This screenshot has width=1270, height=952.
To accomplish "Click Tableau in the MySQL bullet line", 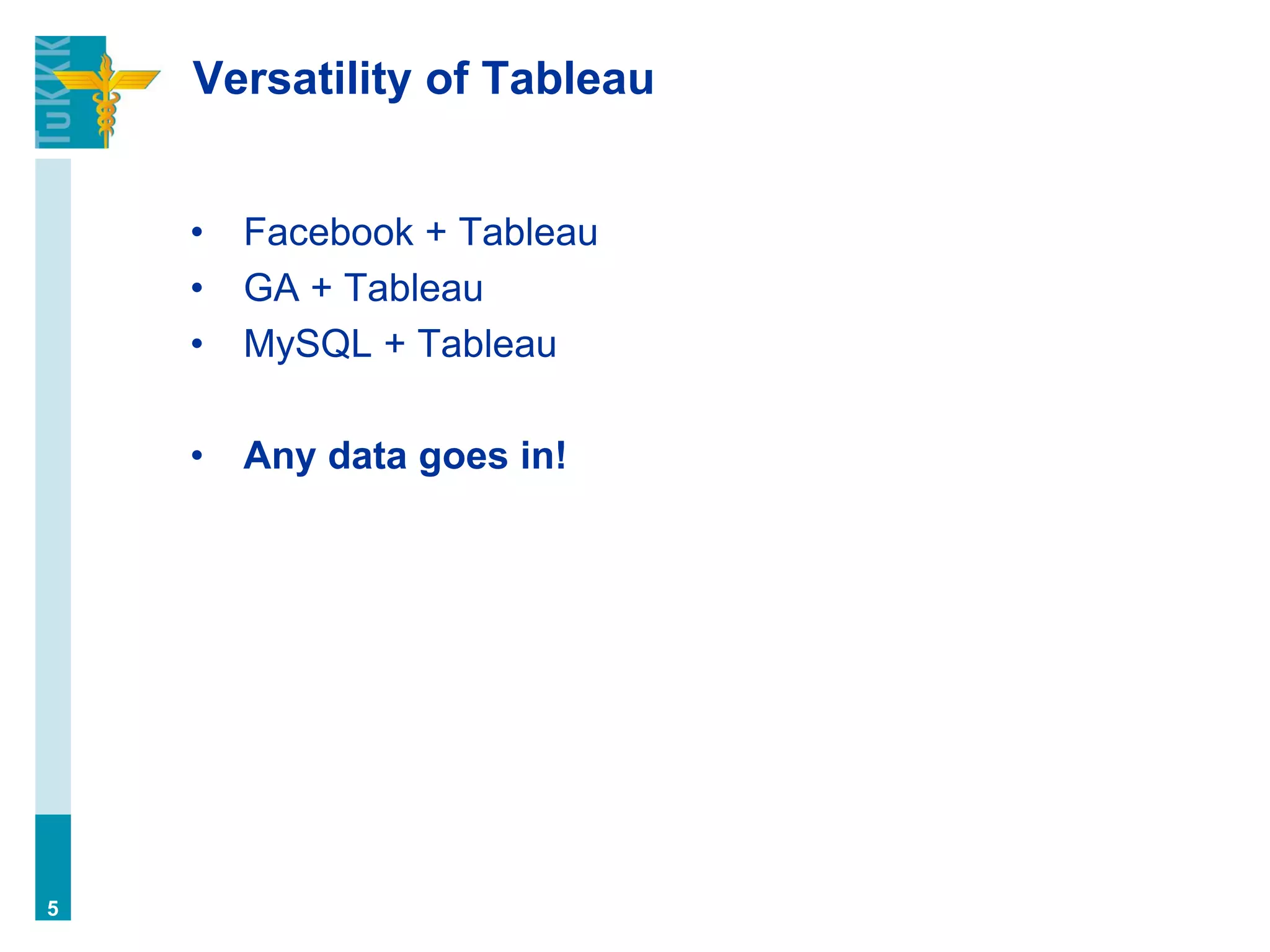I will (x=487, y=344).
